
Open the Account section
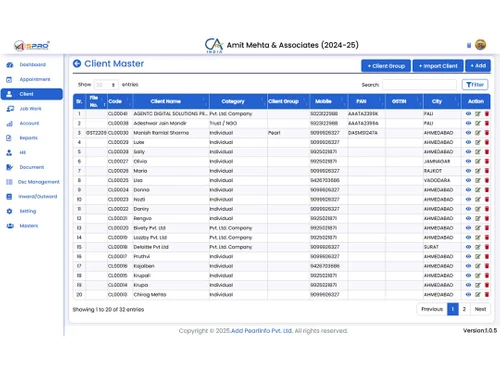(x=32, y=123)
